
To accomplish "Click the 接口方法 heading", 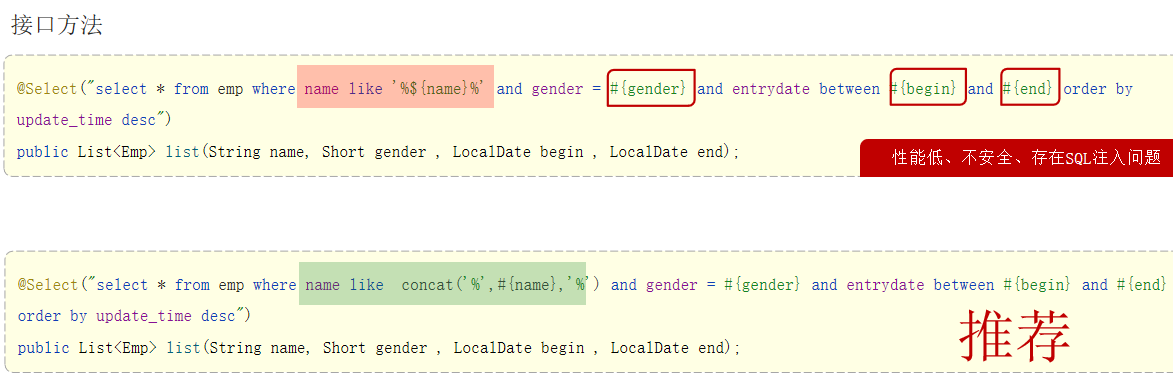I will click(x=57, y=25).
